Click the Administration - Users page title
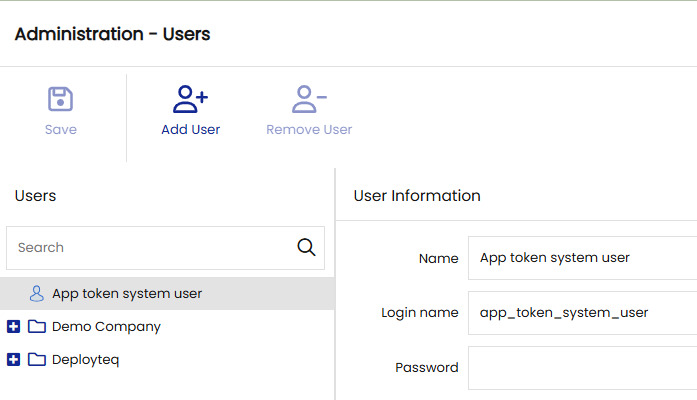The height and width of the screenshot is (400, 697). coord(112,34)
